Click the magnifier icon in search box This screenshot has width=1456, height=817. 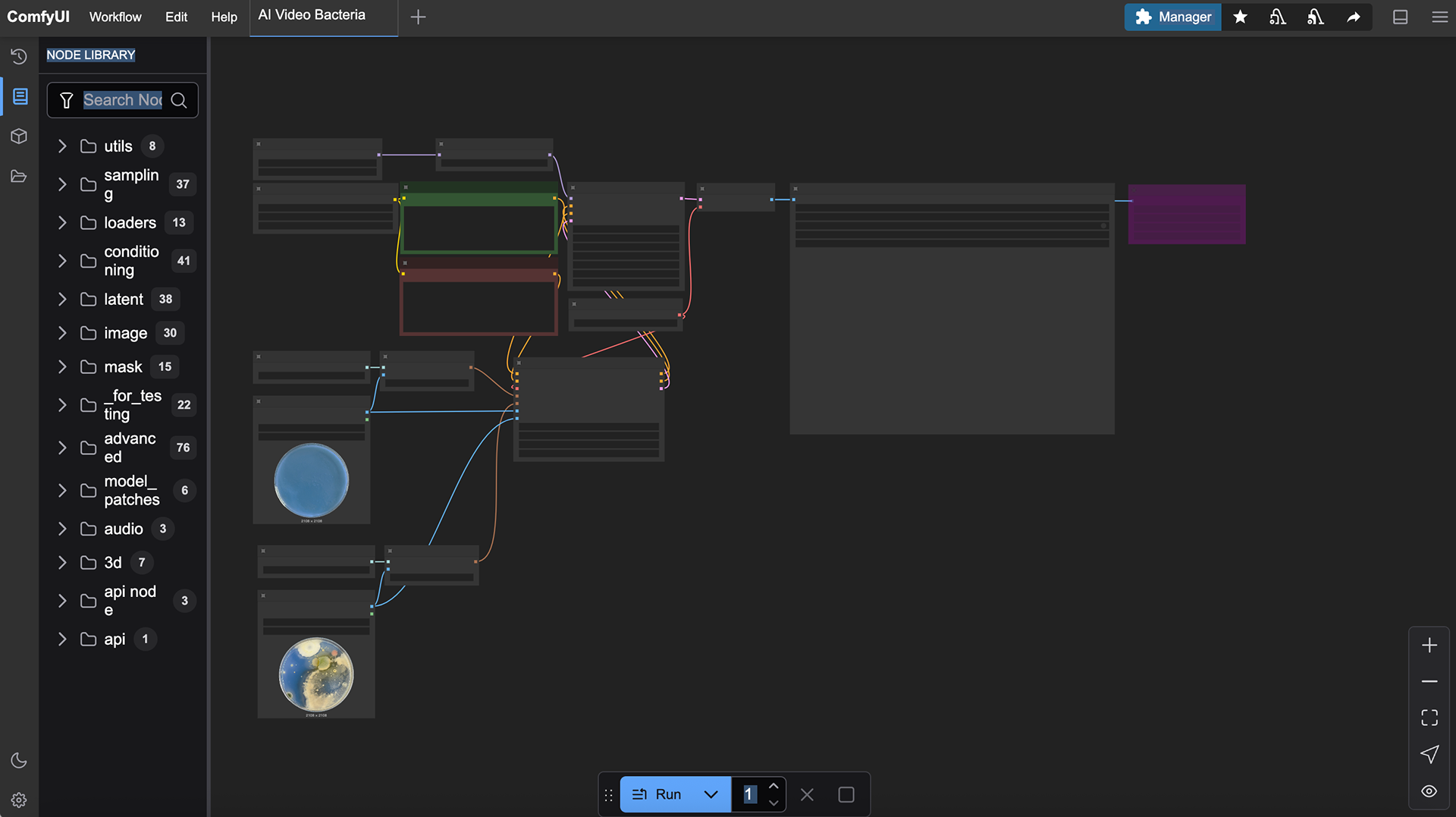179,100
